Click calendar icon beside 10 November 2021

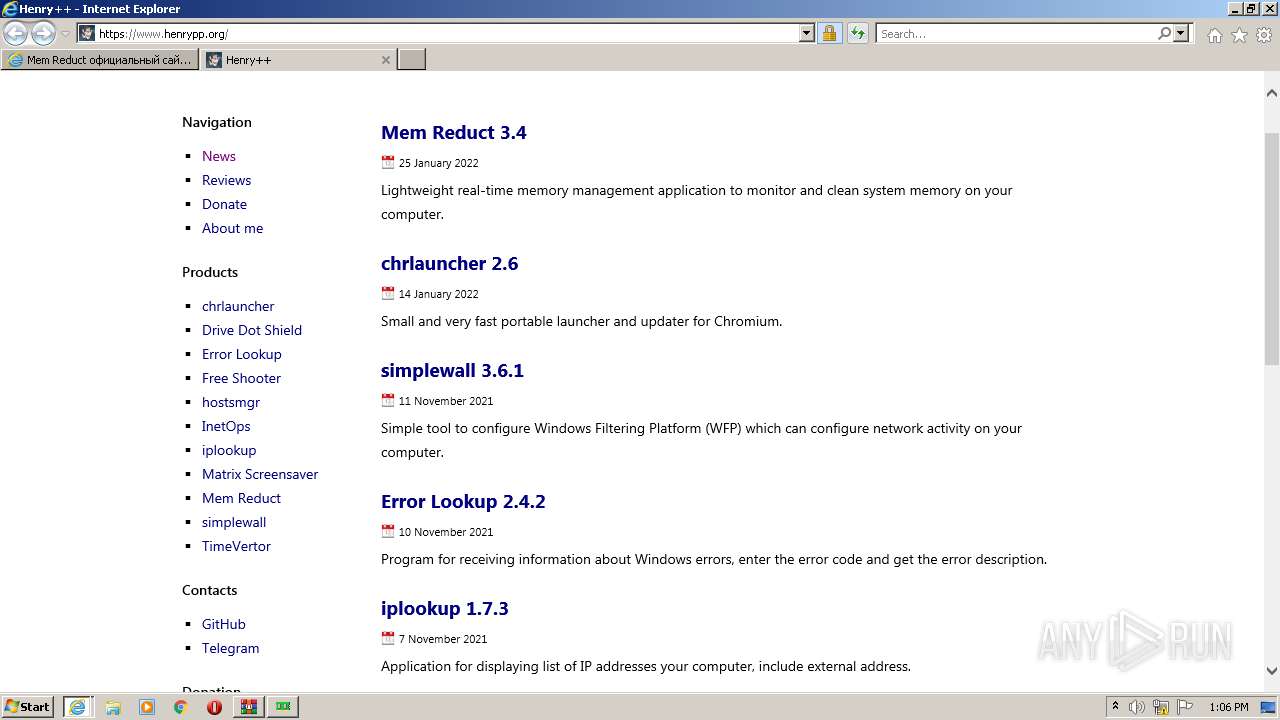tap(388, 531)
